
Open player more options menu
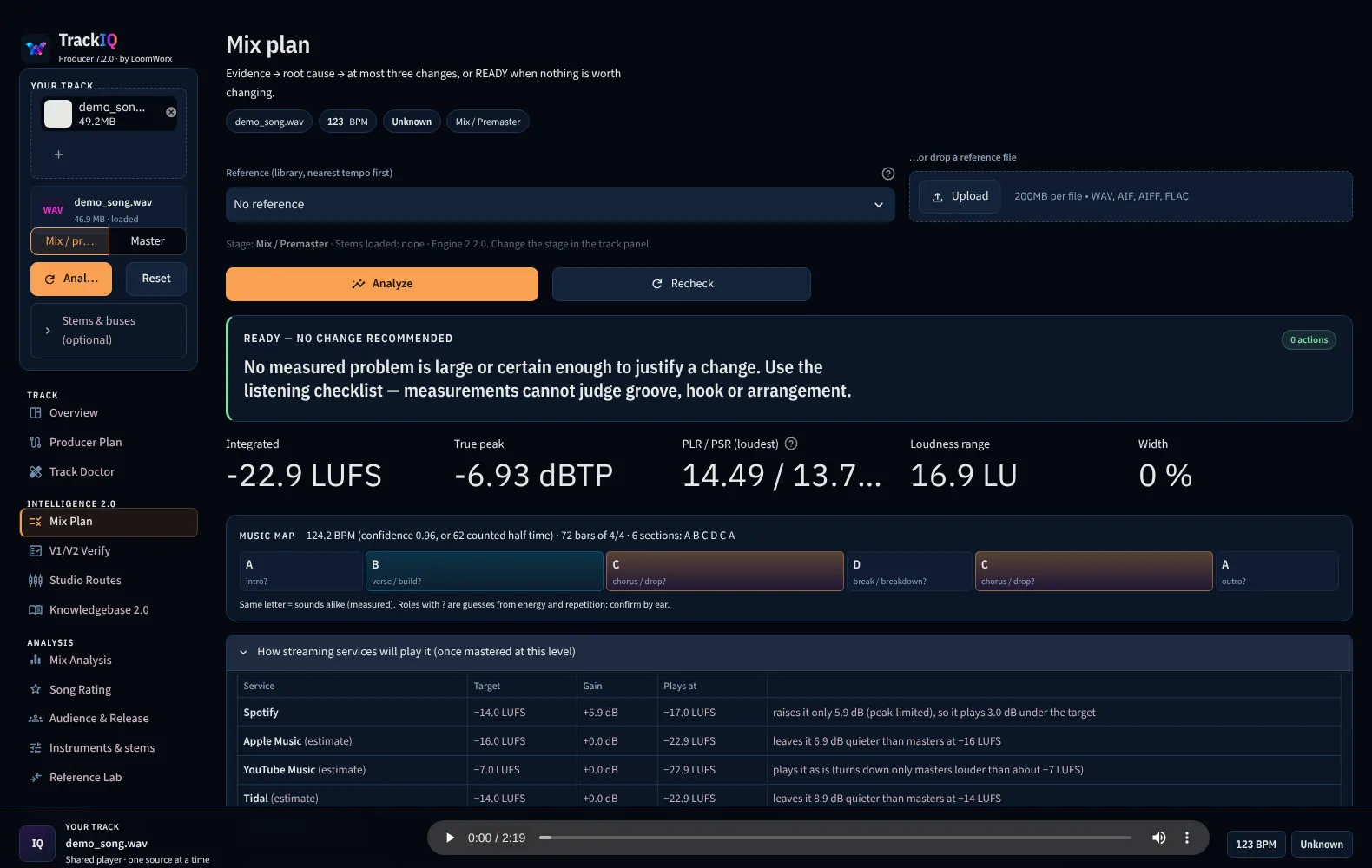click(1187, 838)
